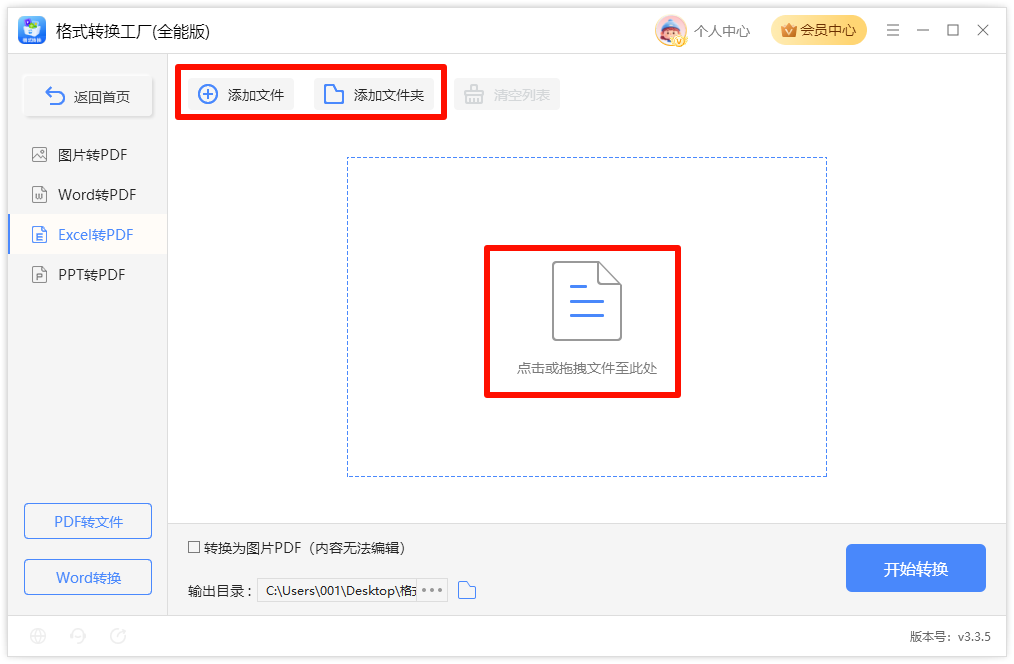Viewport: 1014px width, 664px height.
Task: Select Word转PDF in sidebar
Action: click(x=87, y=195)
